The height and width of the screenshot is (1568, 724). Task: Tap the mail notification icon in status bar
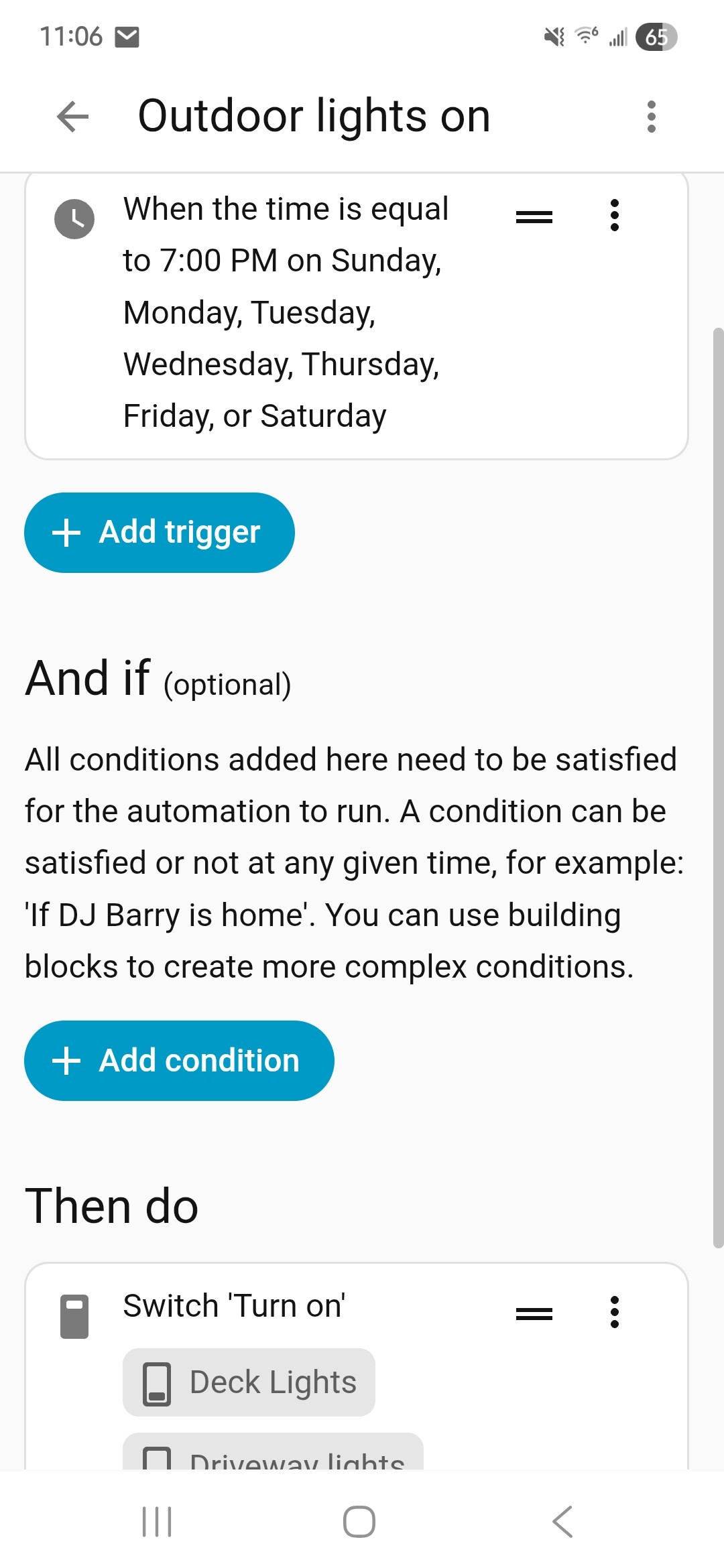[127, 37]
